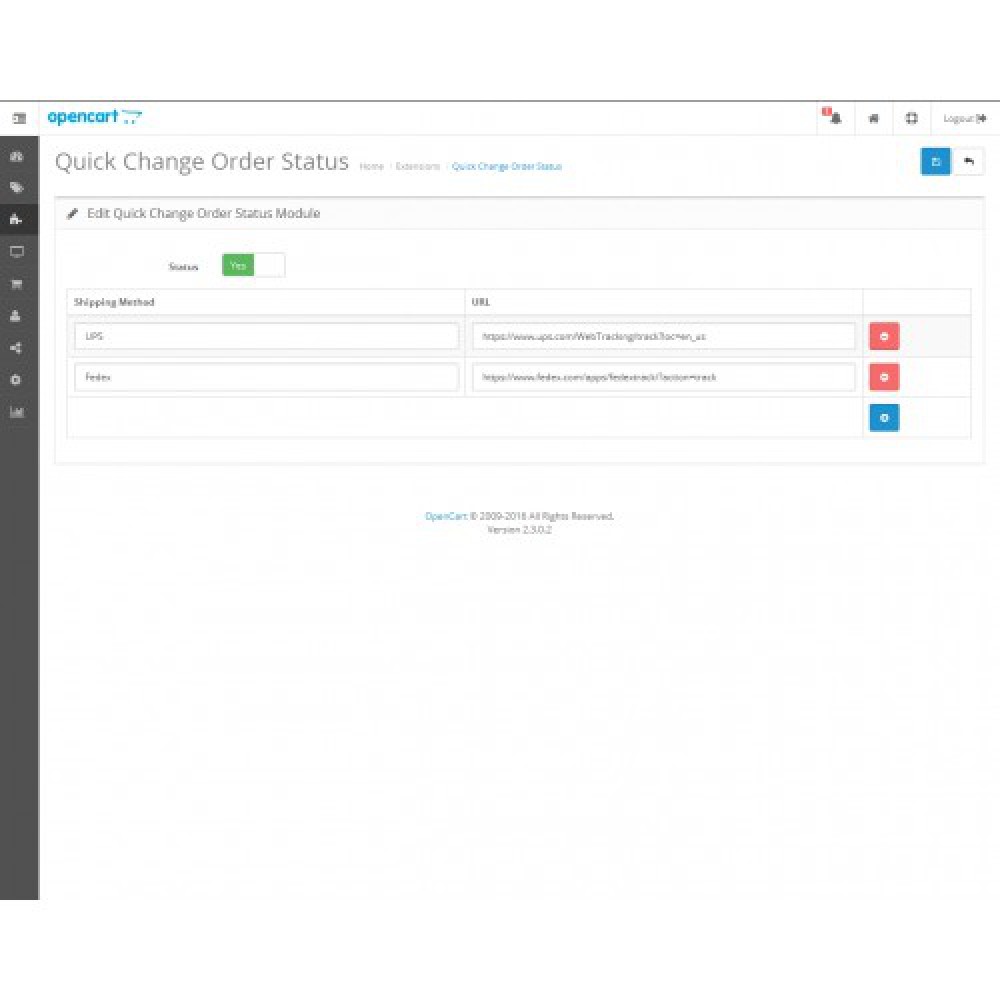The height and width of the screenshot is (1000, 1000).
Task: Open the Customers section from the sidebar
Action: click(17, 315)
